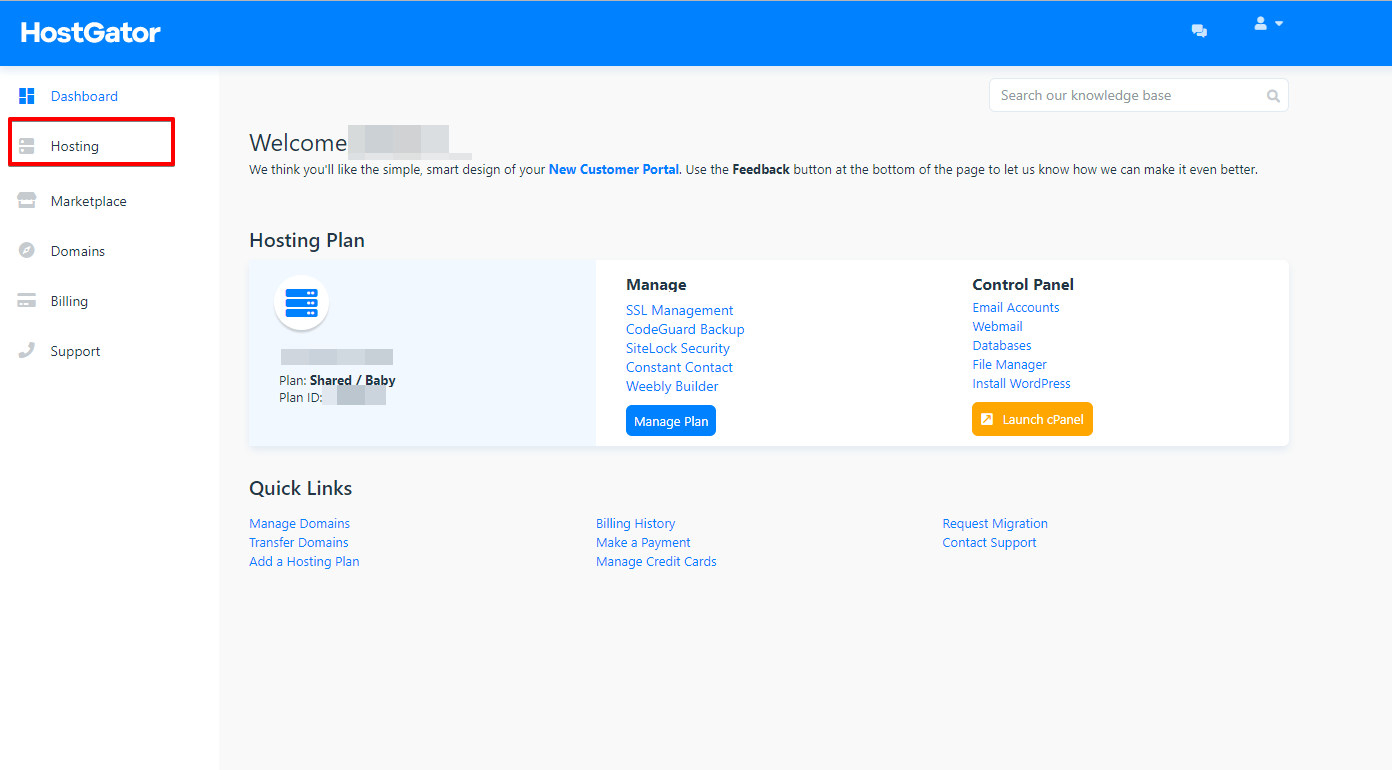This screenshot has width=1392, height=770.
Task: Launch cPanel with the orange button
Action: pos(1032,419)
